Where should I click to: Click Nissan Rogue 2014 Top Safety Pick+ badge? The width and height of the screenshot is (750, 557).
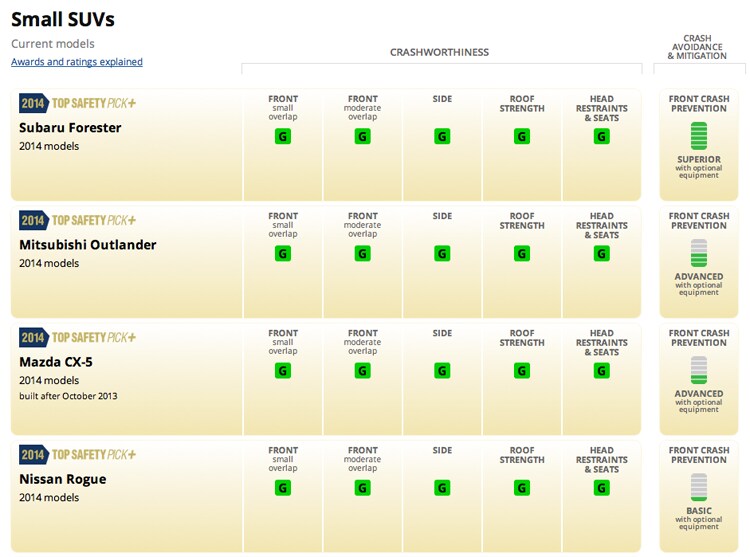(x=77, y=455)
